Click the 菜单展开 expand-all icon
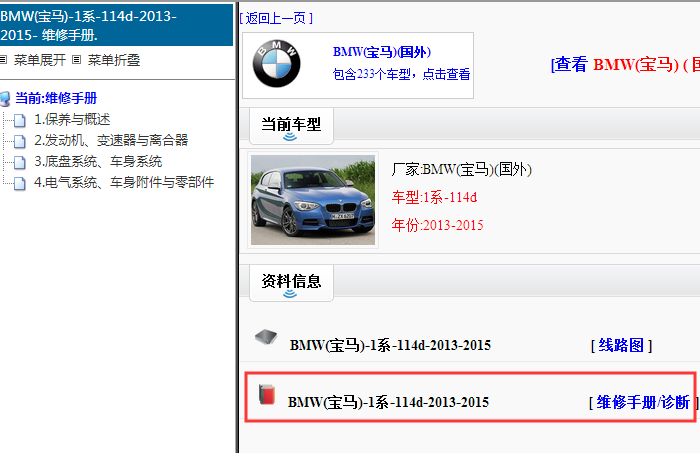The height and width of the screenshot is (453, 700). [x=4, y=59]
